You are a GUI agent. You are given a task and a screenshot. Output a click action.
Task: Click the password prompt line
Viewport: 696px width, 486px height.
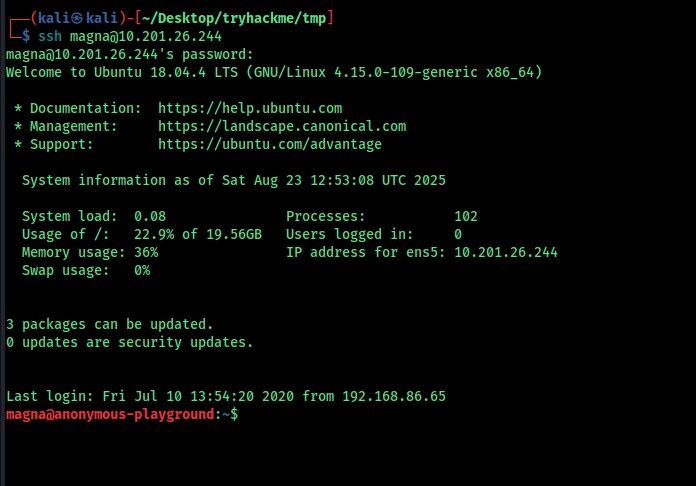(130, 54)
